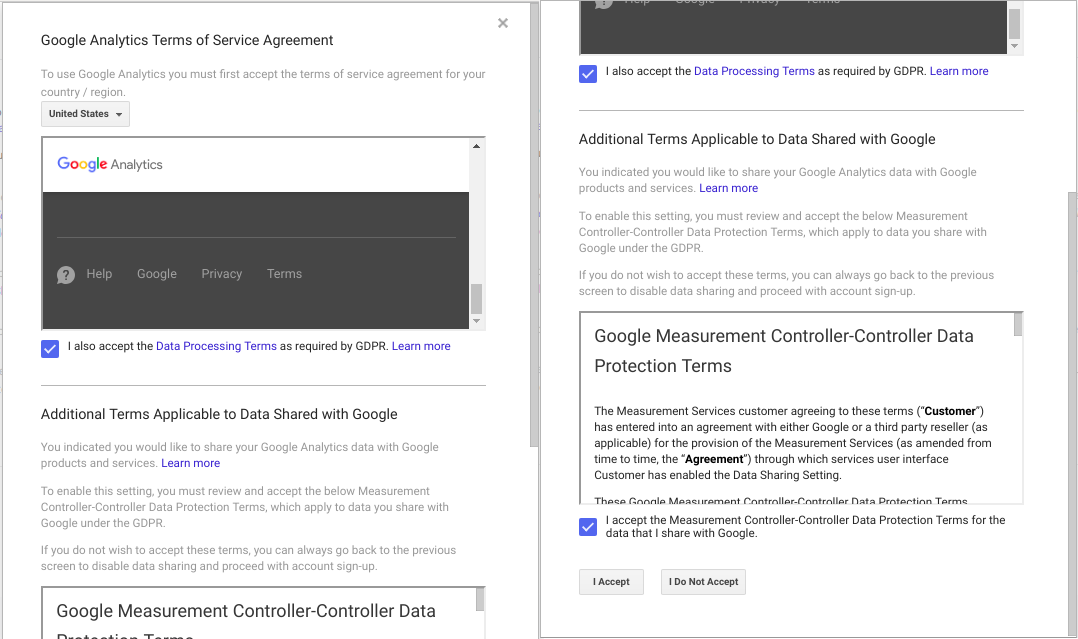Click the Google Analytics logo
The height and width of the screenshot is (639, 1078).
click(x=110, y=164)
